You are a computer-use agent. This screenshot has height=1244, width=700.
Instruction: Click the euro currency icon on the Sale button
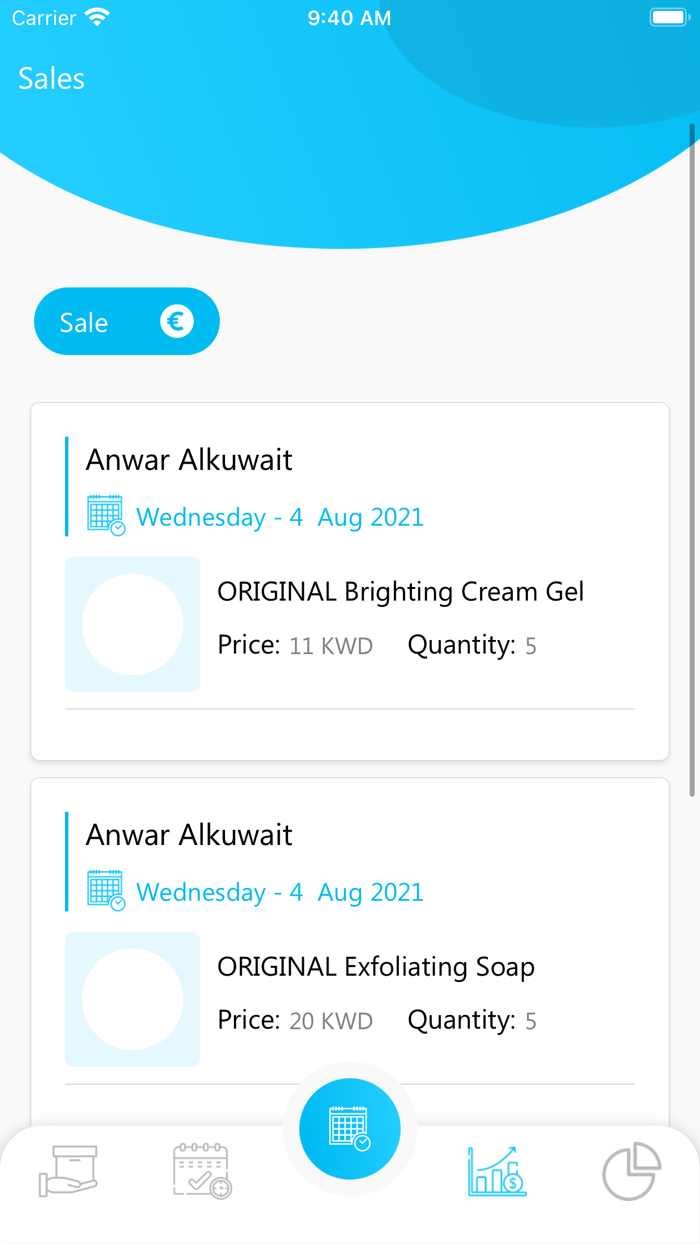(x=177, y=321)
